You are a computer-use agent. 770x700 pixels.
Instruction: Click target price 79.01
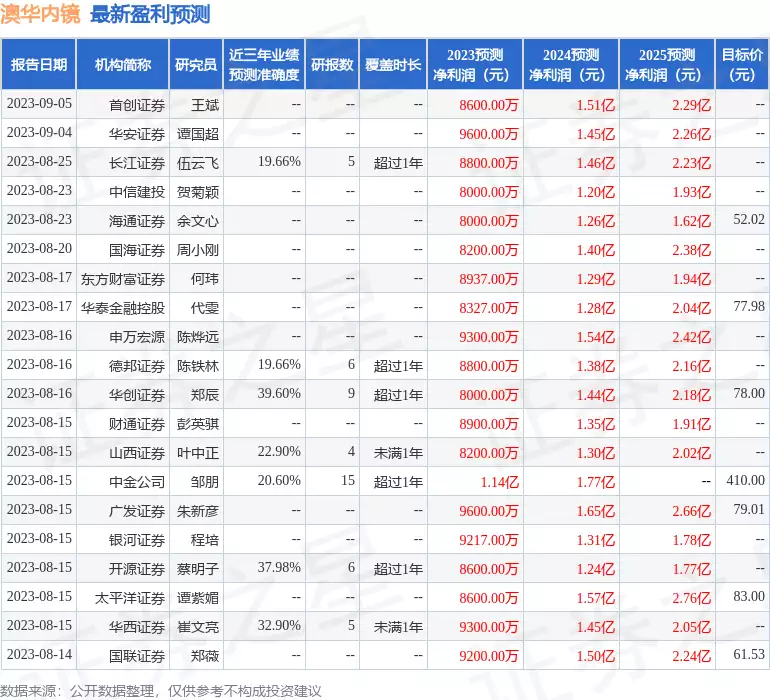tap(749, 509)
